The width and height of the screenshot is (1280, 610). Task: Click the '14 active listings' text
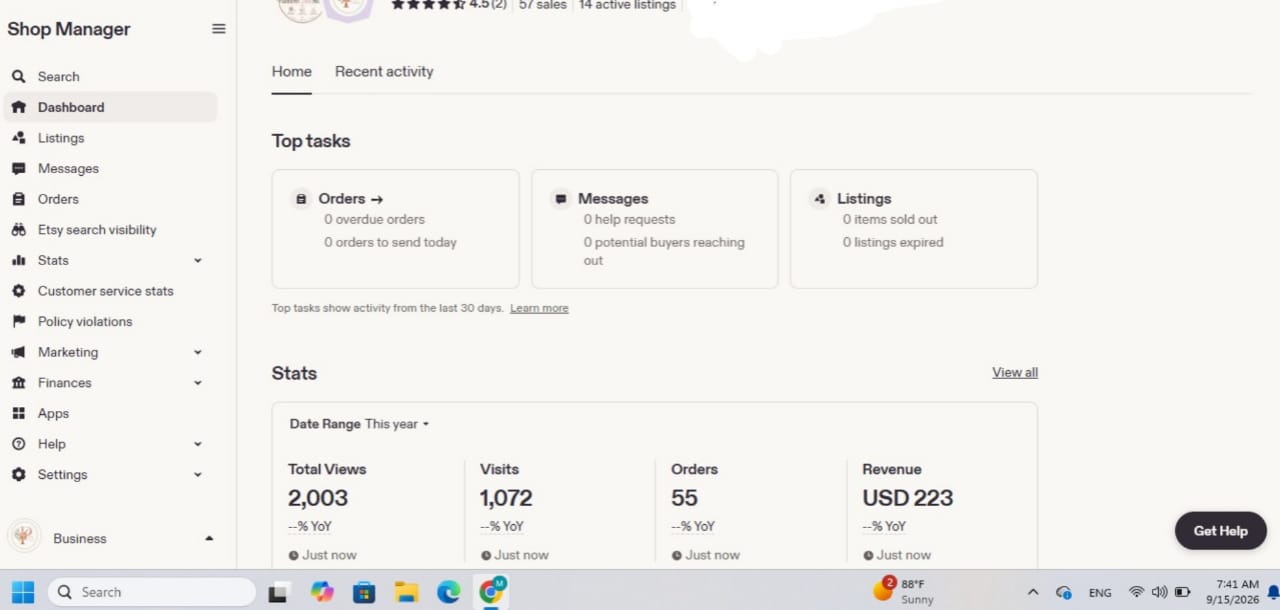(627, 5)
